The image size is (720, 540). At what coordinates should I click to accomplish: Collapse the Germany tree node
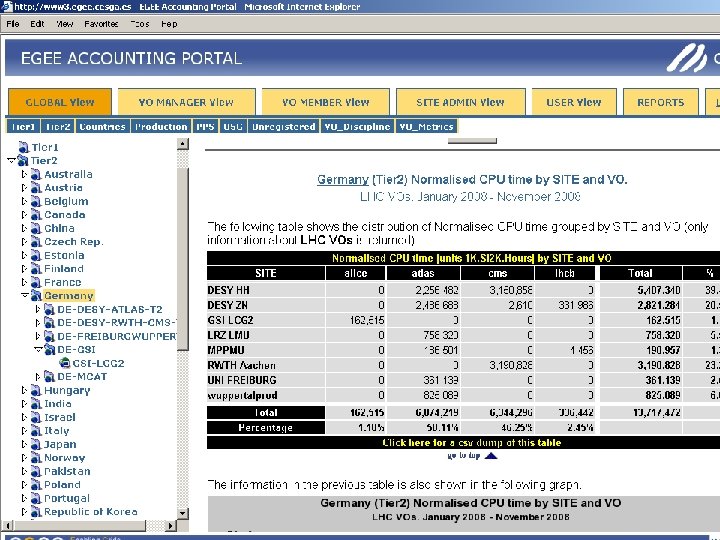click(x=25, y=296)
